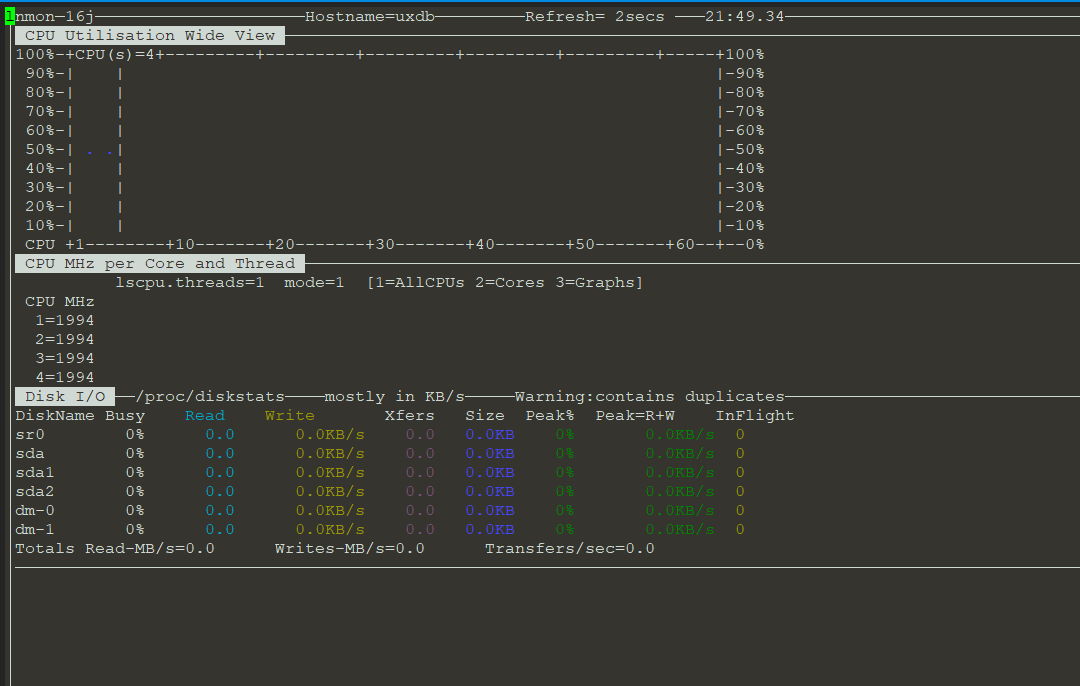Click the lscpu.threads=1 label
The image size is (1080, 686).
click(189, 282)
